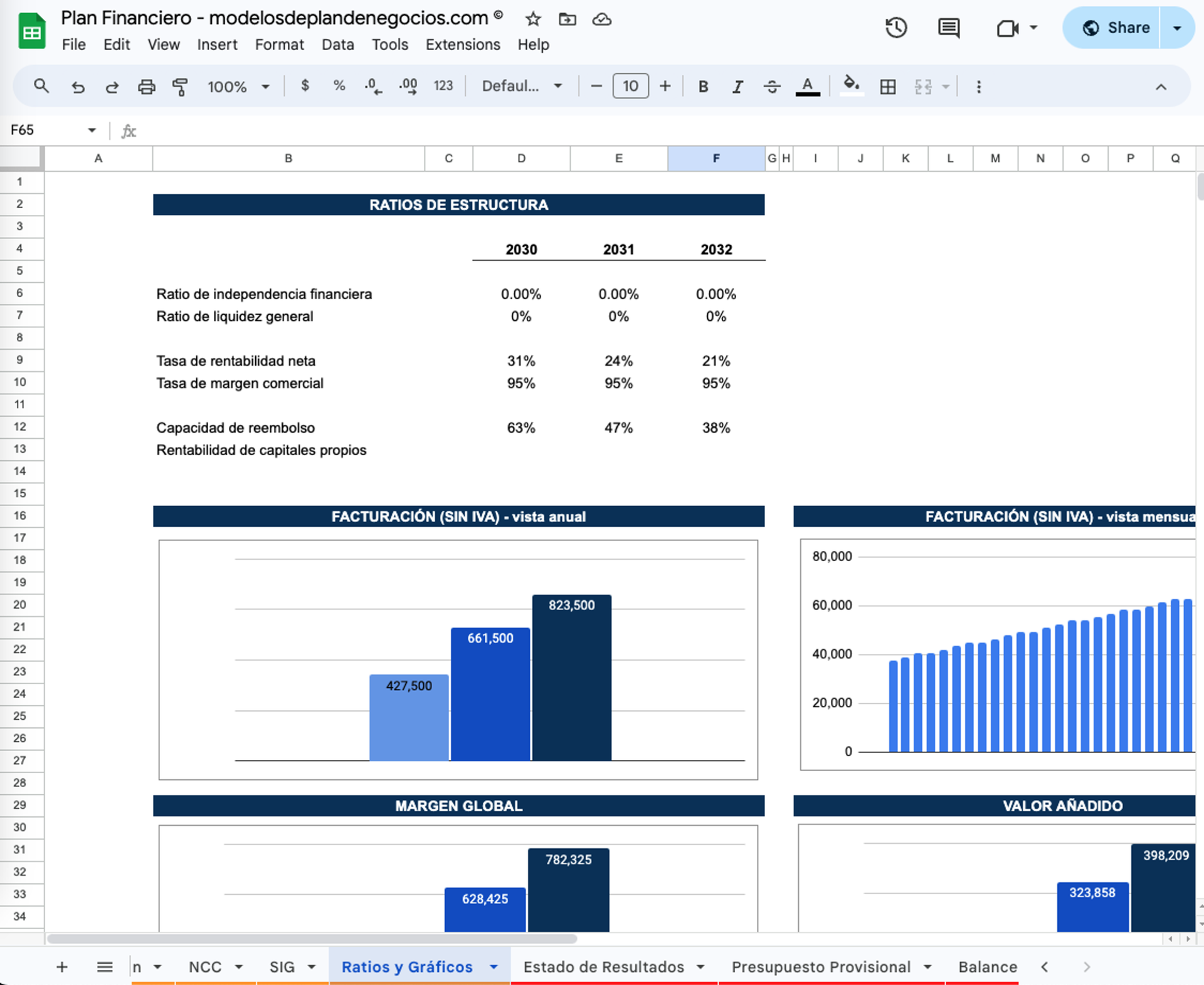1204x985 pixels.
Task: Open the Ratios y Gráficos sheet menu
Action: coord(493,967)
